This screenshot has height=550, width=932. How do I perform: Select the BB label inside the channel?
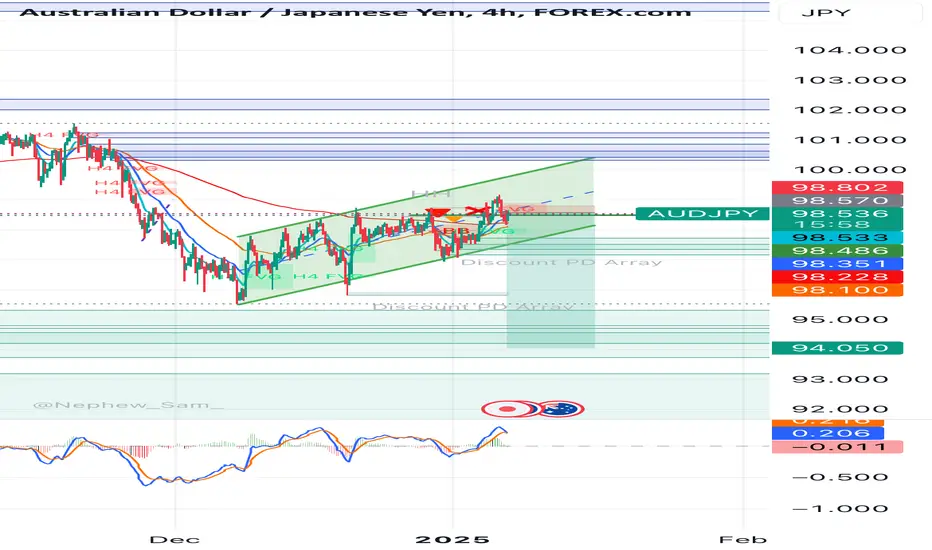point(456,231)
